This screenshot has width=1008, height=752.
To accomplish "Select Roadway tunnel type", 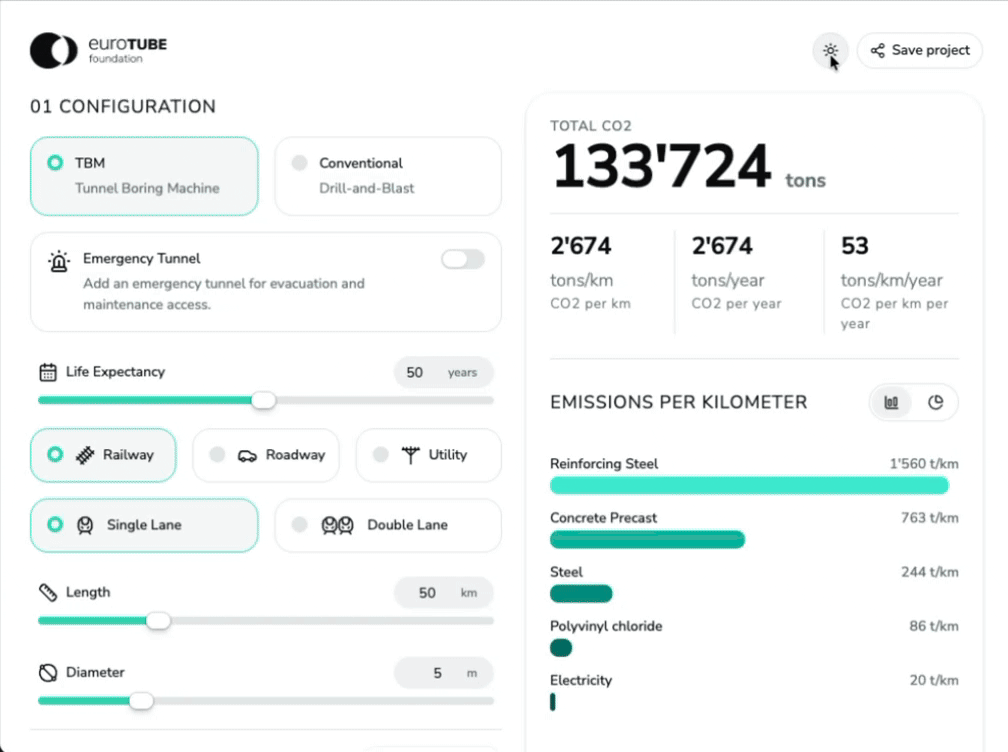I will click(266, 455).
